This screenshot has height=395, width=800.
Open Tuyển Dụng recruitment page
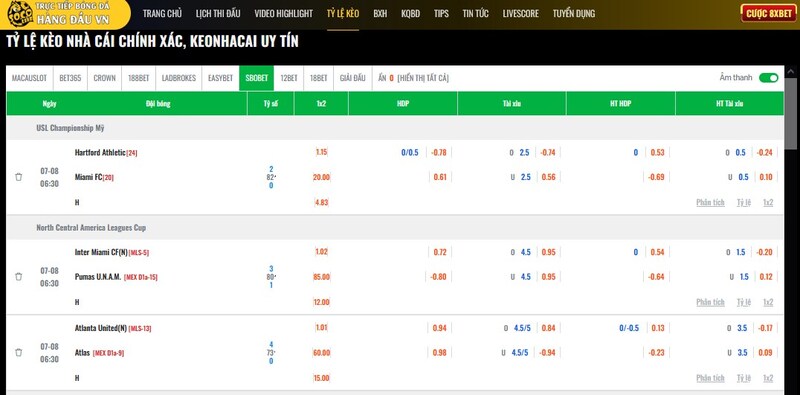tap(573, 14)
